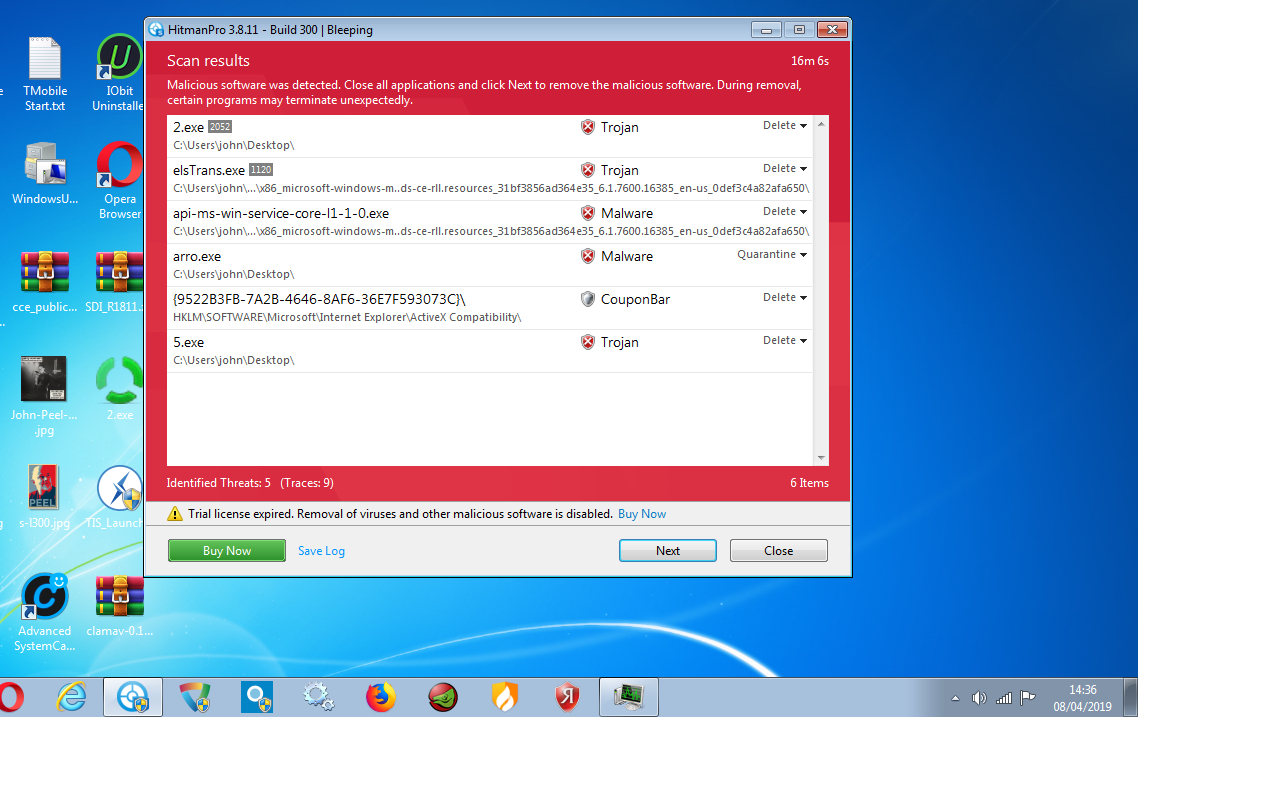Select the IObit Uninstaller desktop shortcut

point(119,74)
